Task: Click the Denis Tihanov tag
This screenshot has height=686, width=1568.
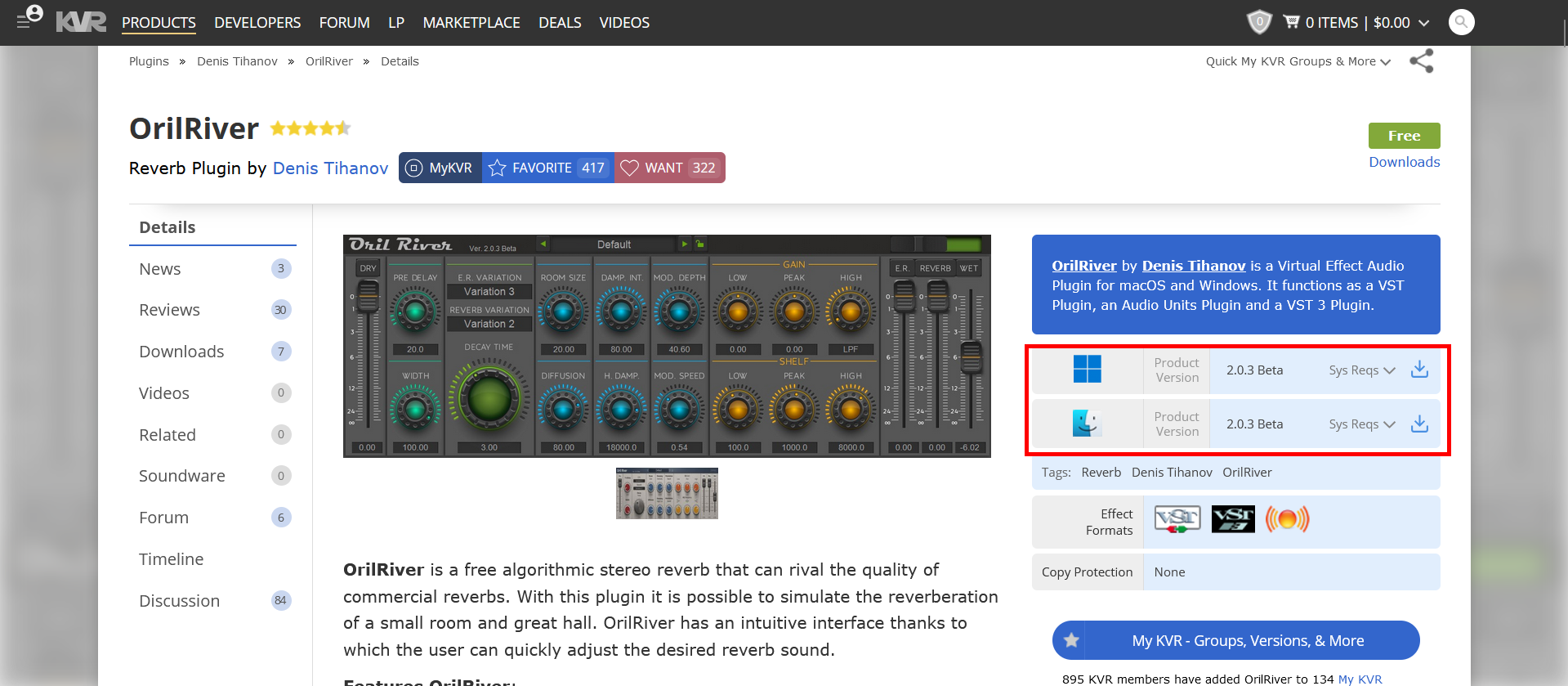Action: (1172, 473)
